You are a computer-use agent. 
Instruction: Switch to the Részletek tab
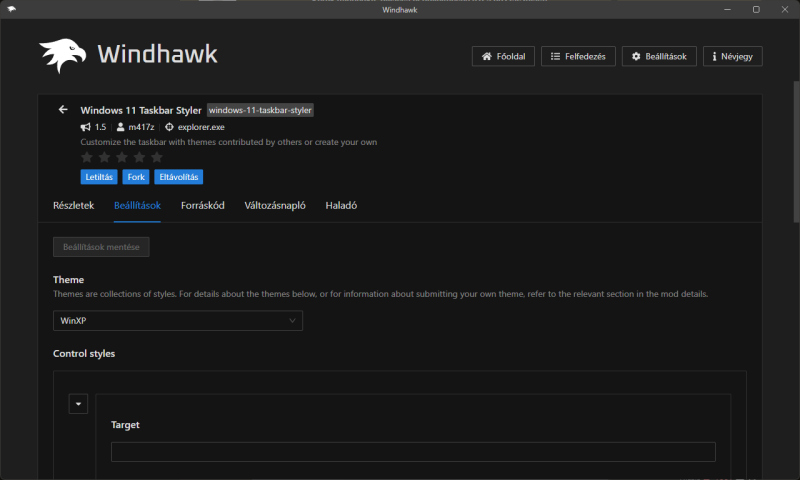coord(73,206)
